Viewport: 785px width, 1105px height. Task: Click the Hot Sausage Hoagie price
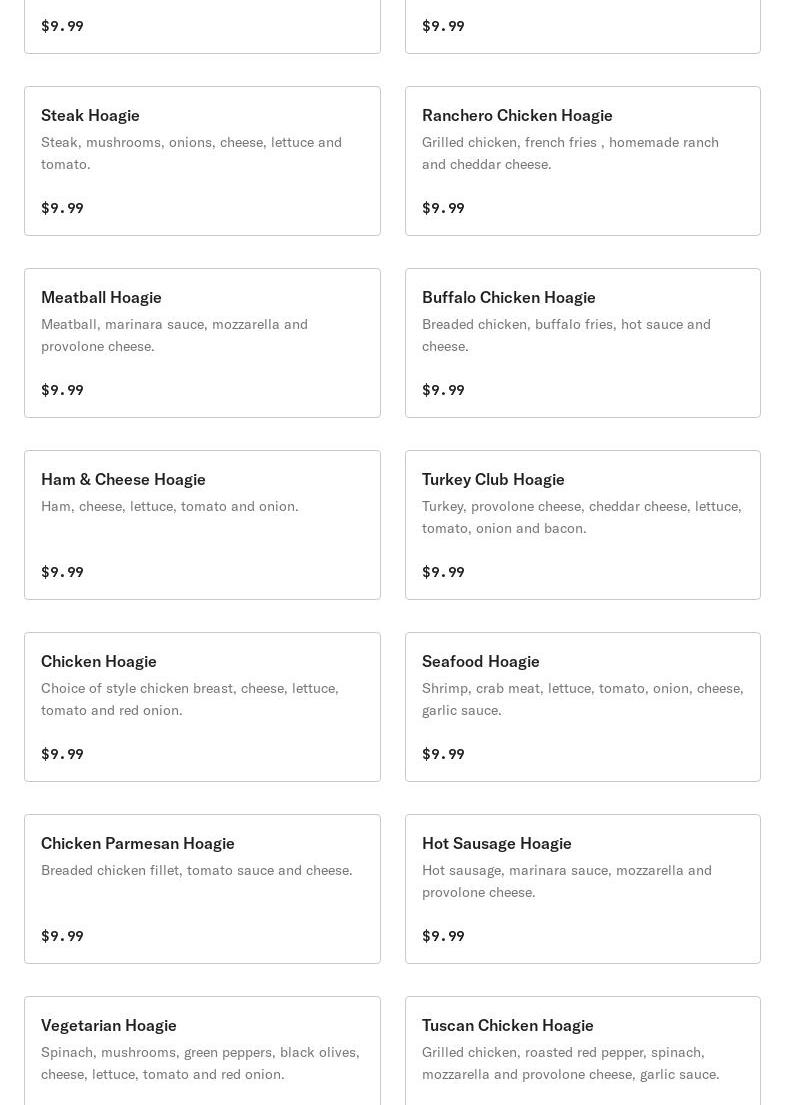tap(443, 936)
